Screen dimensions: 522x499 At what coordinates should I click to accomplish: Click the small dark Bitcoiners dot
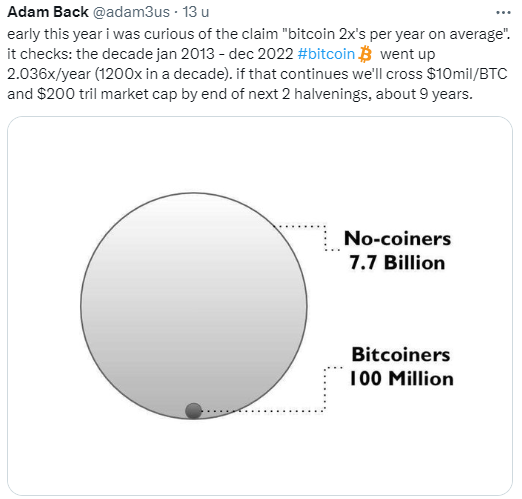point(193,411)
